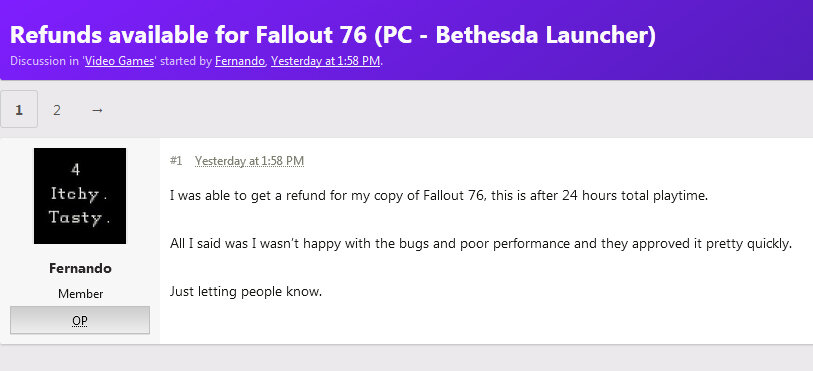The image size is (813, 371).
Task: Open the 'Video Games' forum link
Action: click(x=119, y=61)
